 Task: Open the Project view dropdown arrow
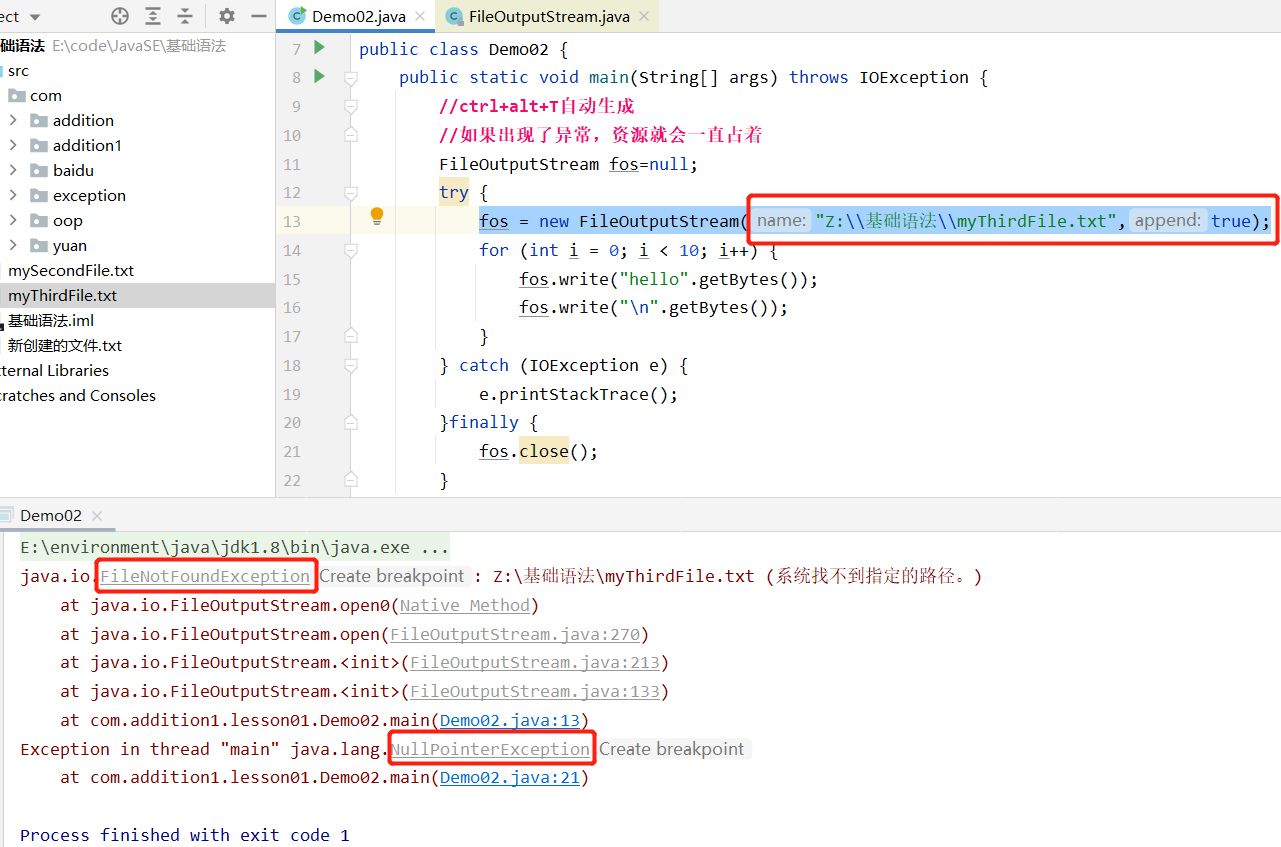click(36, 17)
